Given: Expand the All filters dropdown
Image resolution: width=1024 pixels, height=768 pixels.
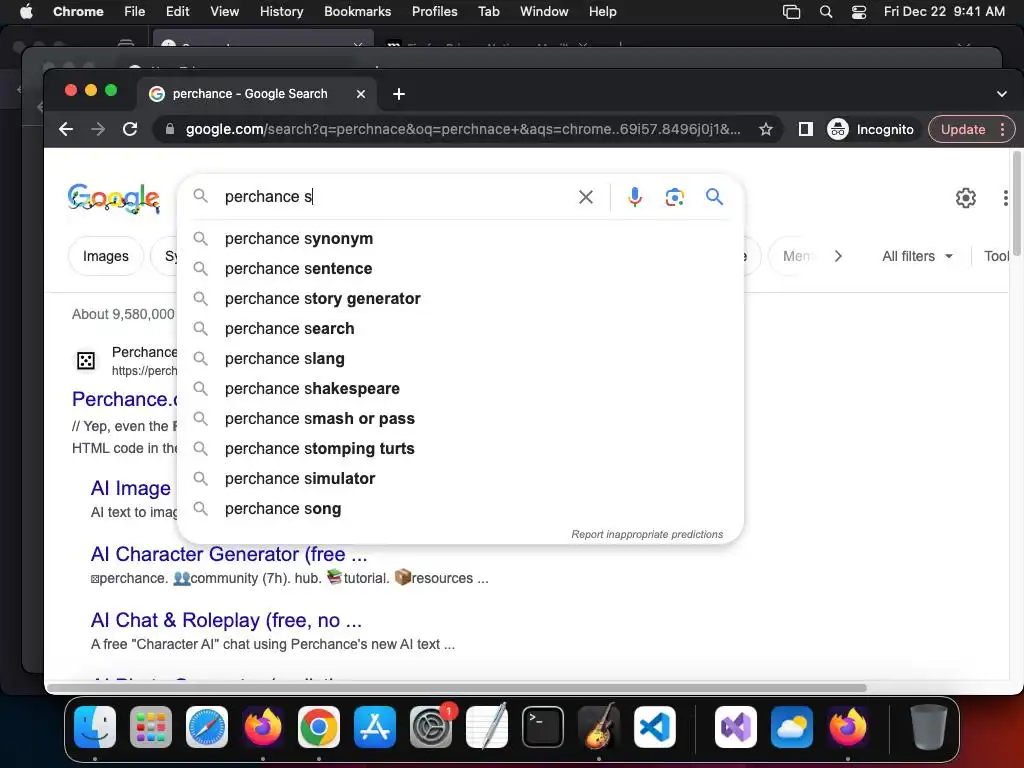Looking at the screenshot, I should pos(917,256).
